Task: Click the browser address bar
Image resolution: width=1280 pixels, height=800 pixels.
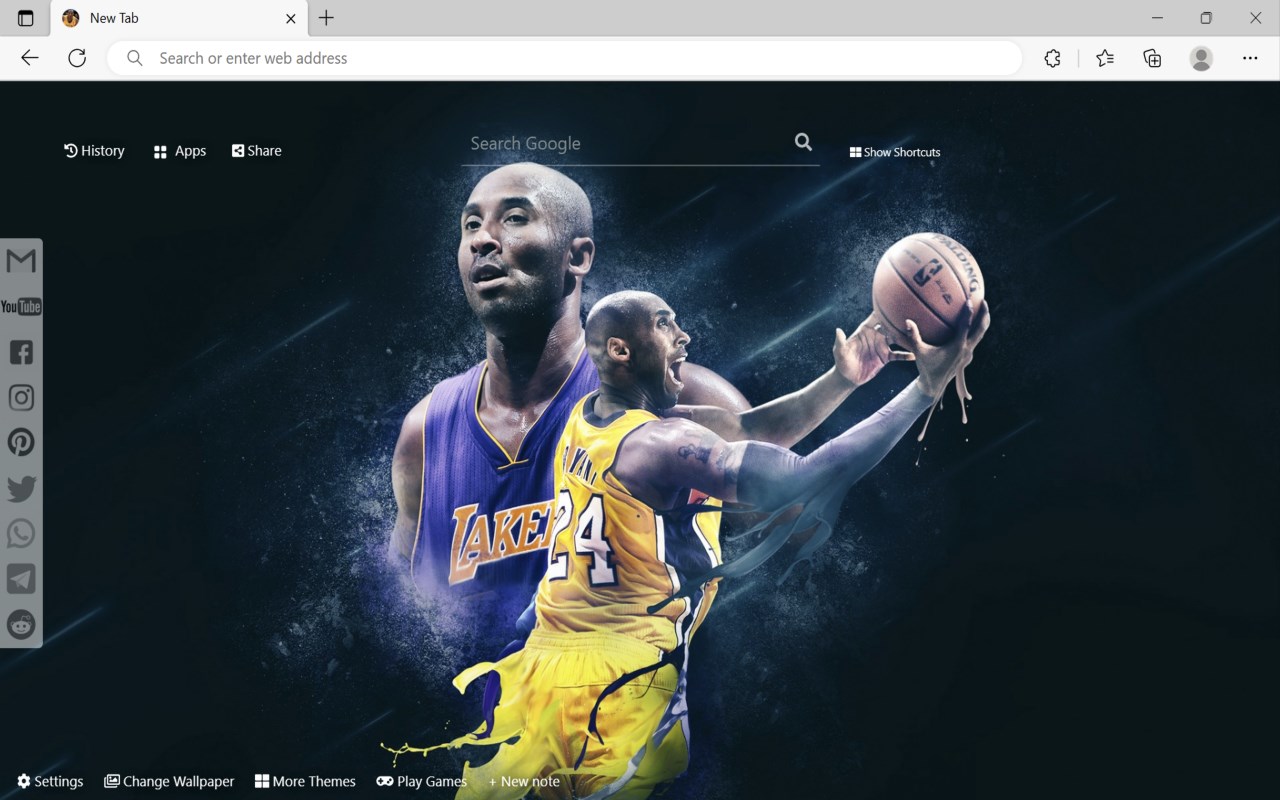Action: [x=565, y=58]
